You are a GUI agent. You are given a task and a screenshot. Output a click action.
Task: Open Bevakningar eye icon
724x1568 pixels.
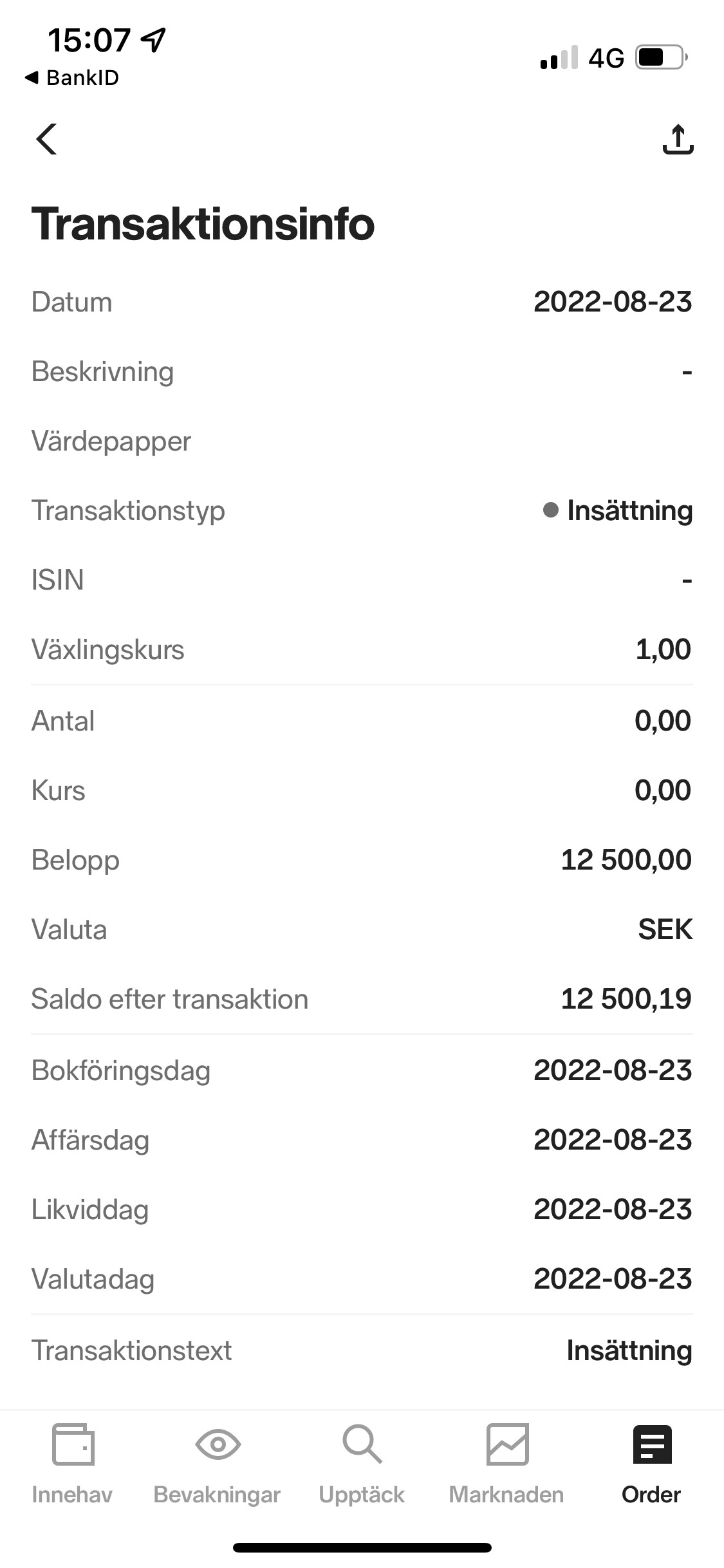pyautogui.click(x=218, y=1444)
